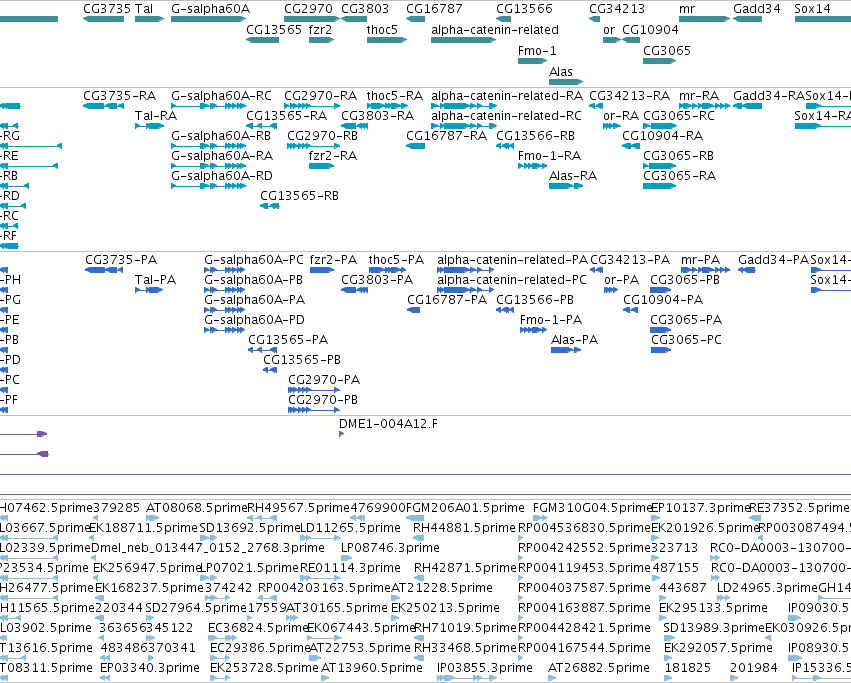
Task: Select the AT26882.5prime EST label
Action: click(x=599, y=667)
